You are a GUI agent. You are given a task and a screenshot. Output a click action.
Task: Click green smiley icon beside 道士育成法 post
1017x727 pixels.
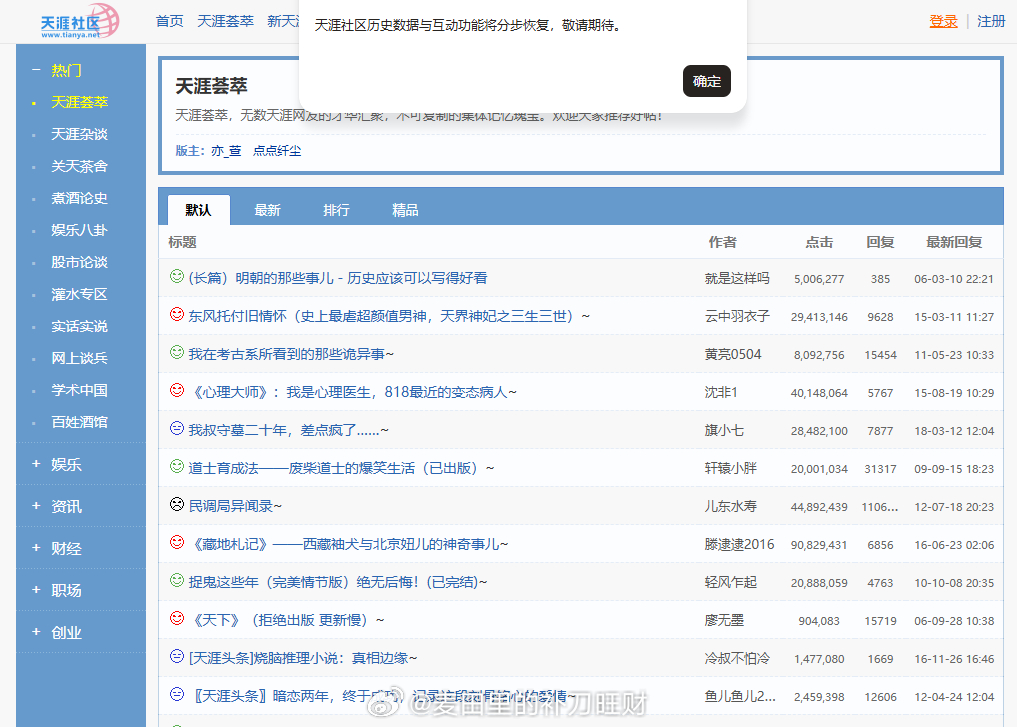pos(177,466)
